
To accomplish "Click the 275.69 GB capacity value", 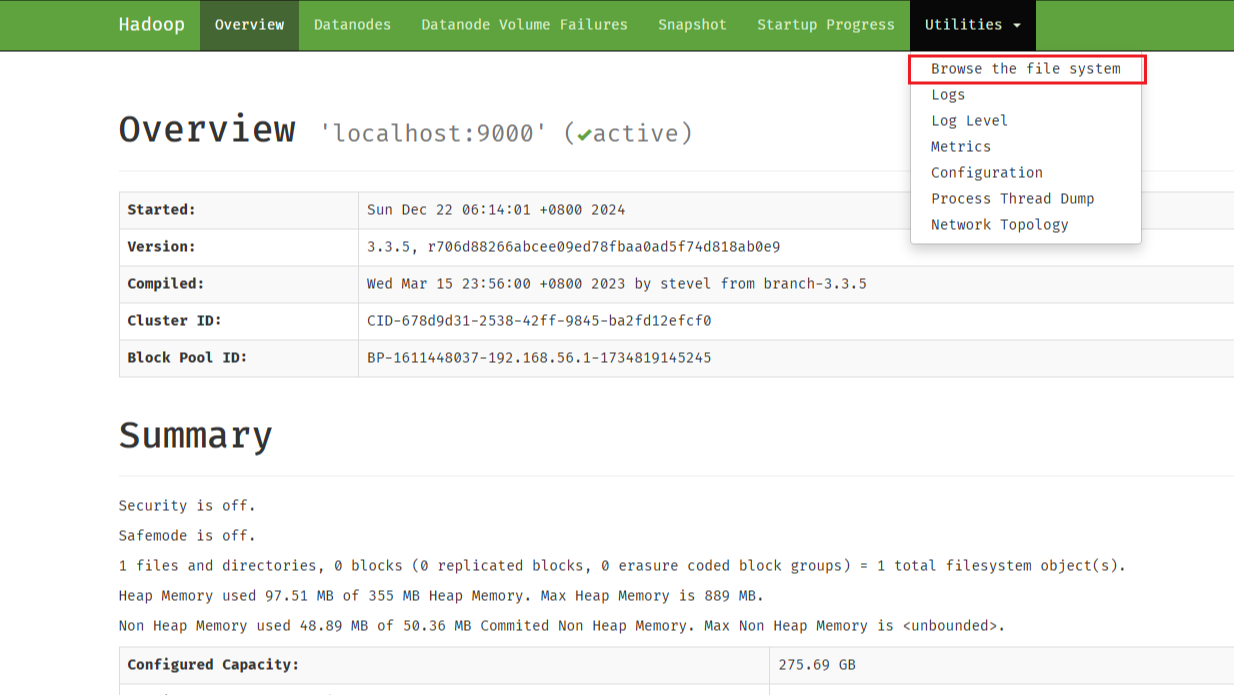I will [x=817, y=665].
